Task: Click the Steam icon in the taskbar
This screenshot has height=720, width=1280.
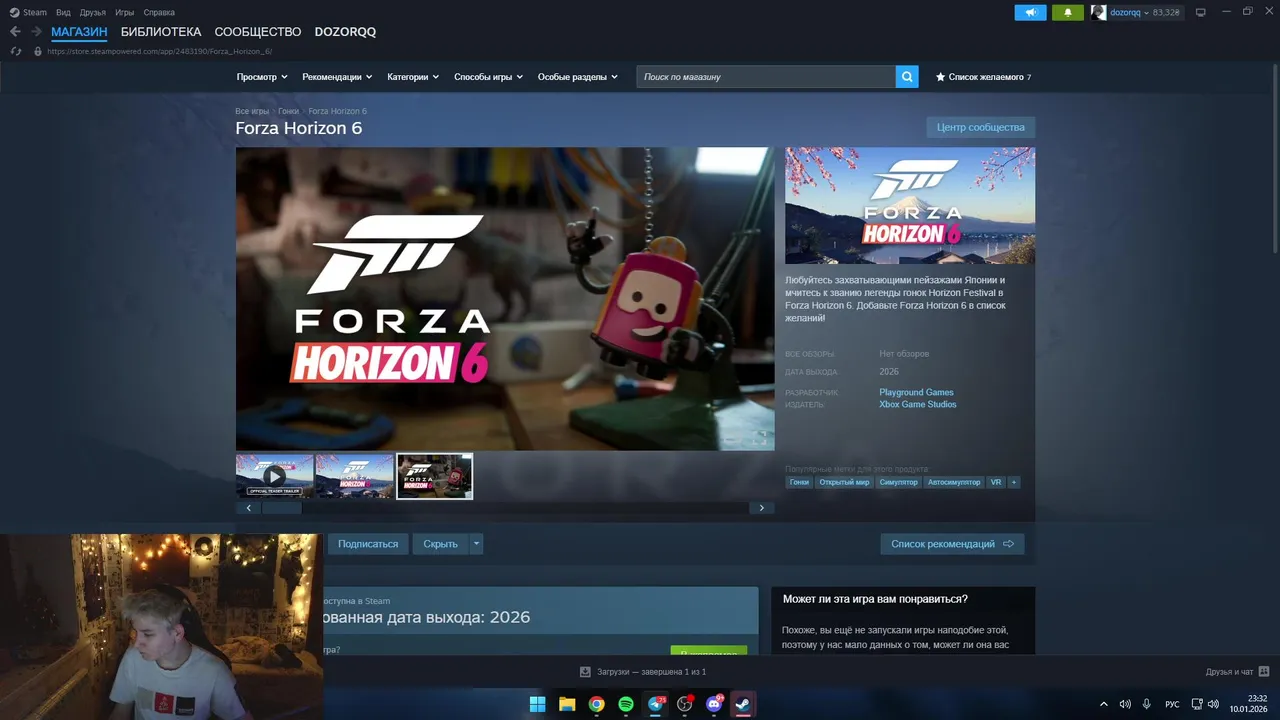Action: click(743, 704)
